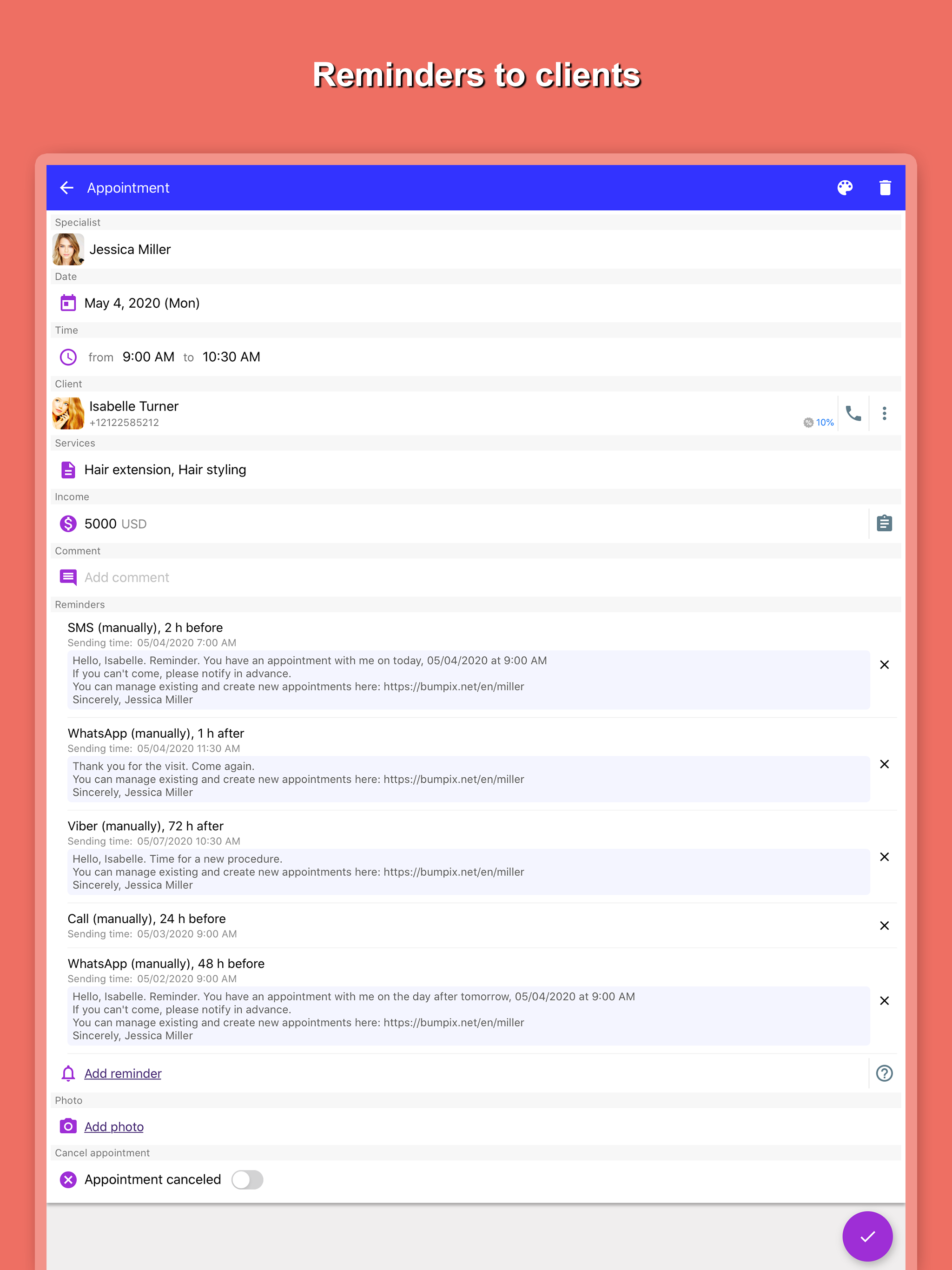Follow the Add reminder link

pos(122,1073)
